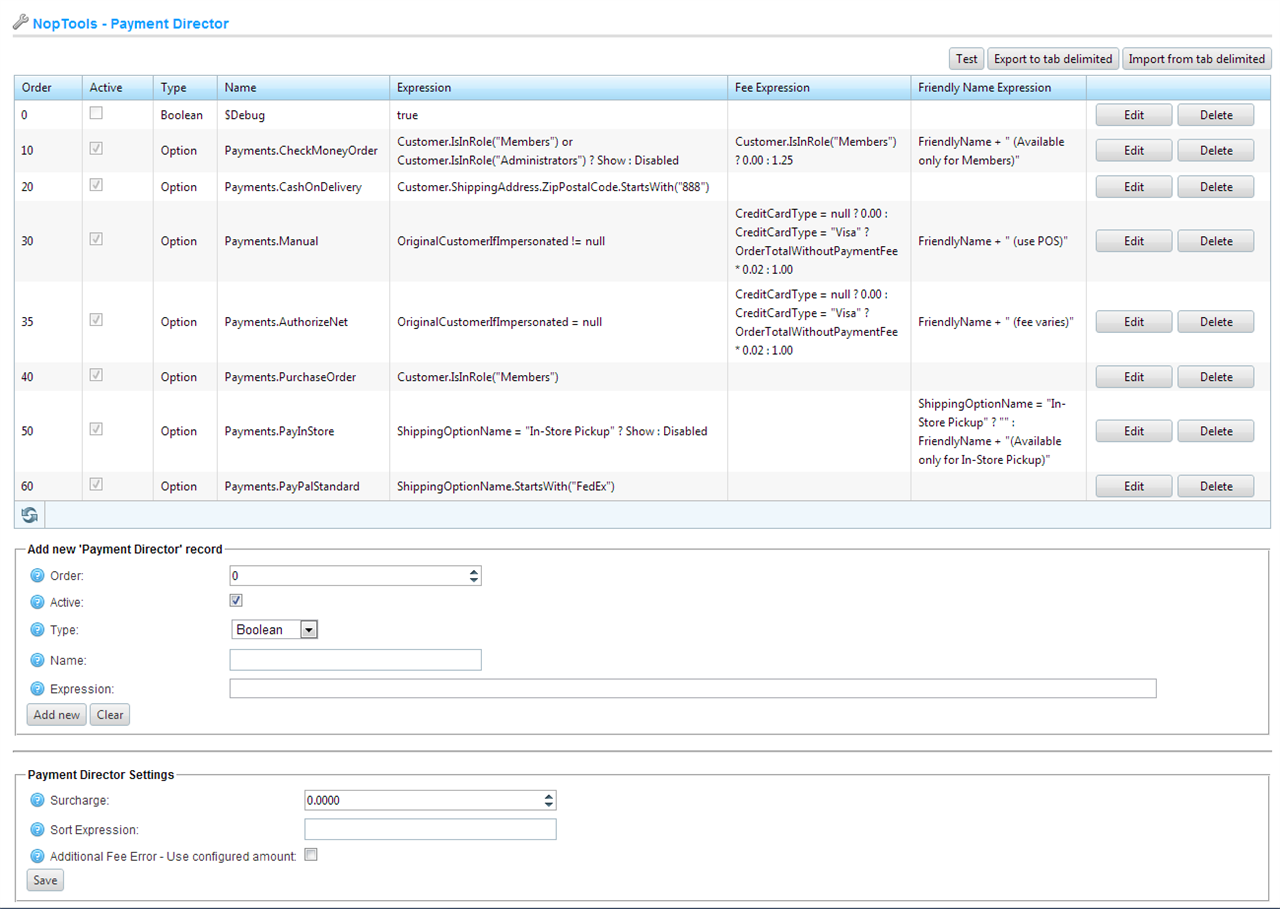Screen dimensions: 1280x909
Task: Click help icon next to Sort Expression
Action: coord(38,830)
